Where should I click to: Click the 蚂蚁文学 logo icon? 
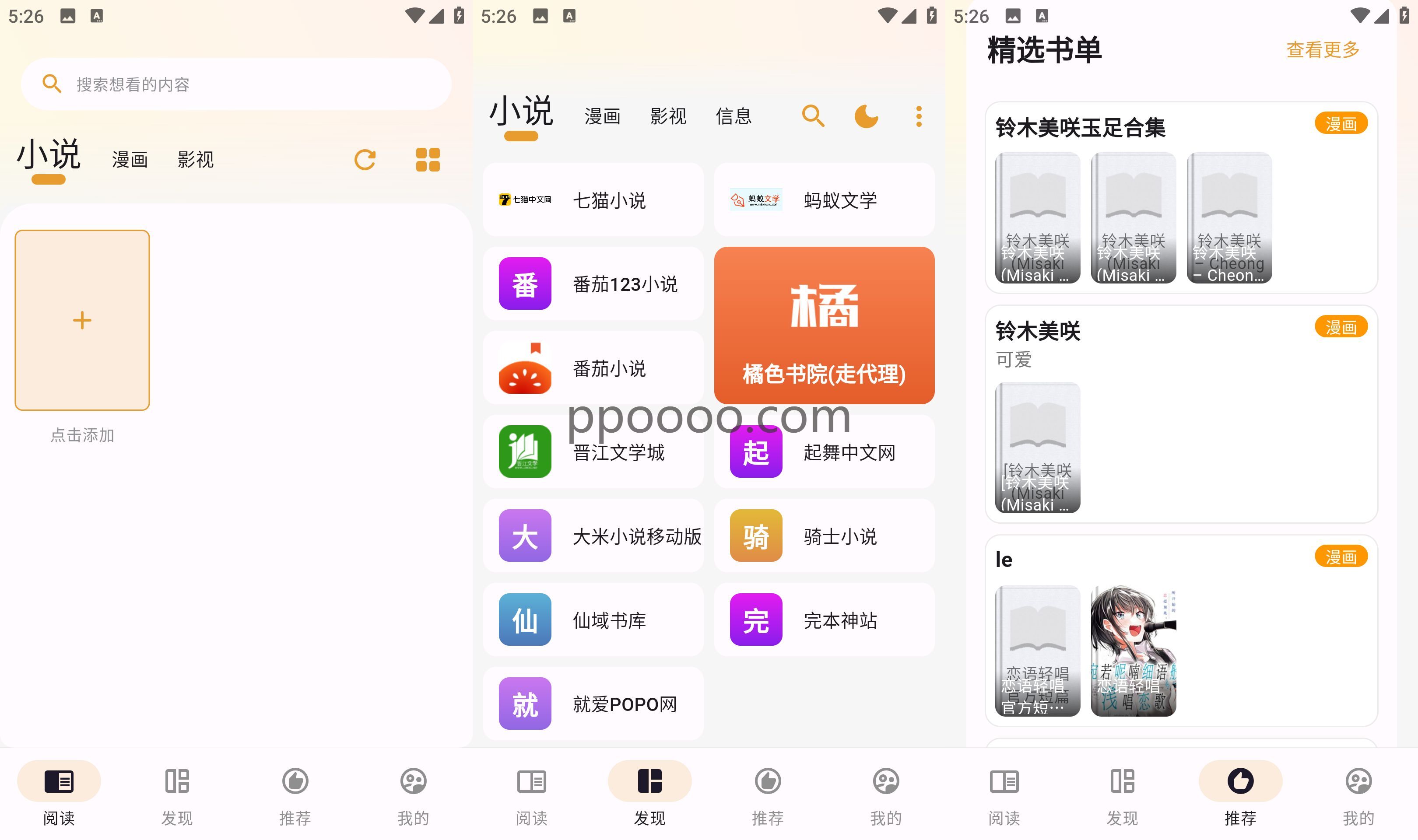click(x=756, y=200)
